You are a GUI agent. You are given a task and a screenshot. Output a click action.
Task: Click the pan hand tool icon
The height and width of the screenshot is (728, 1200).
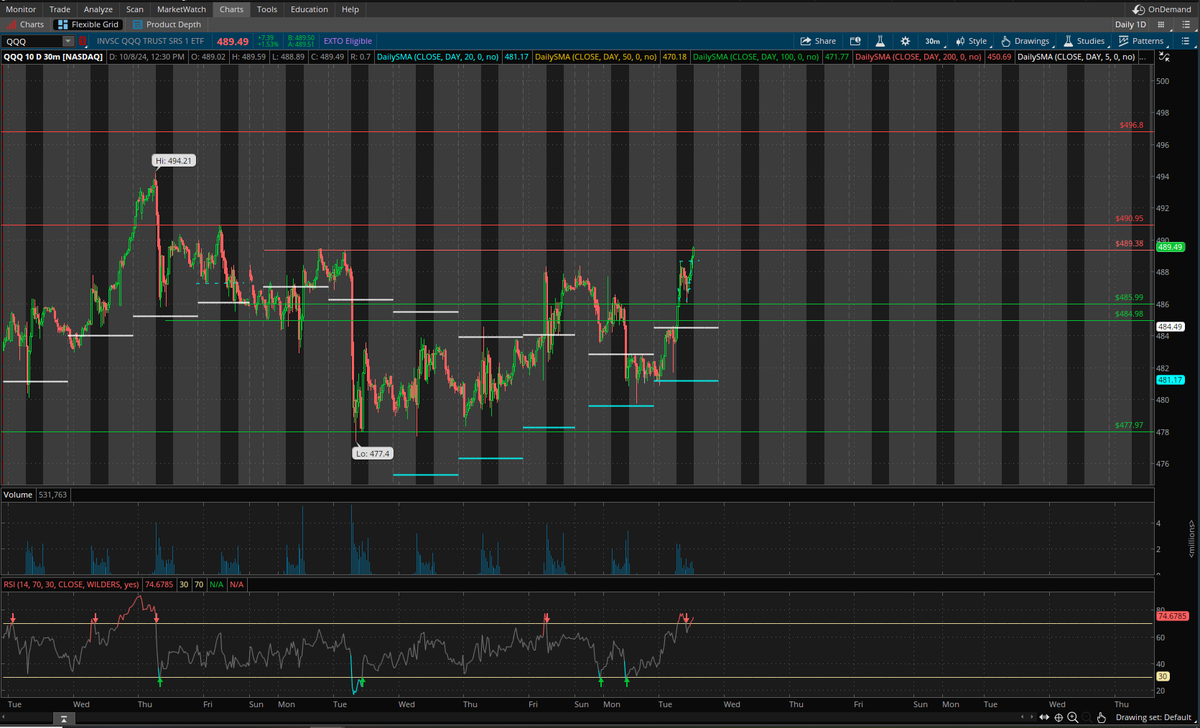click(x=1099, y=717)
